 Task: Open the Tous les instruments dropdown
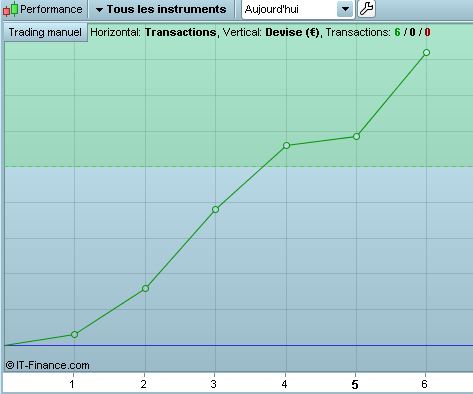coord(161,9)
